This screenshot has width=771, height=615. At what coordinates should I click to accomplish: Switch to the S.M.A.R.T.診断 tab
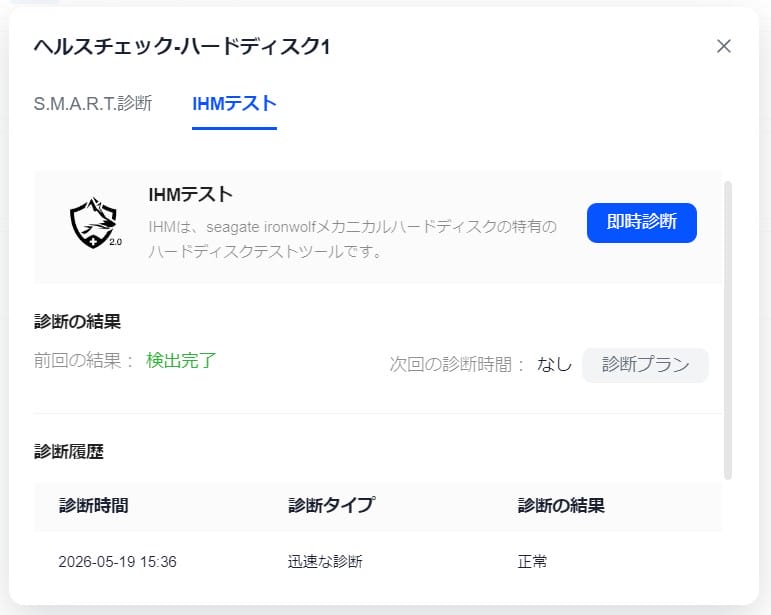[x=93, y=104]
